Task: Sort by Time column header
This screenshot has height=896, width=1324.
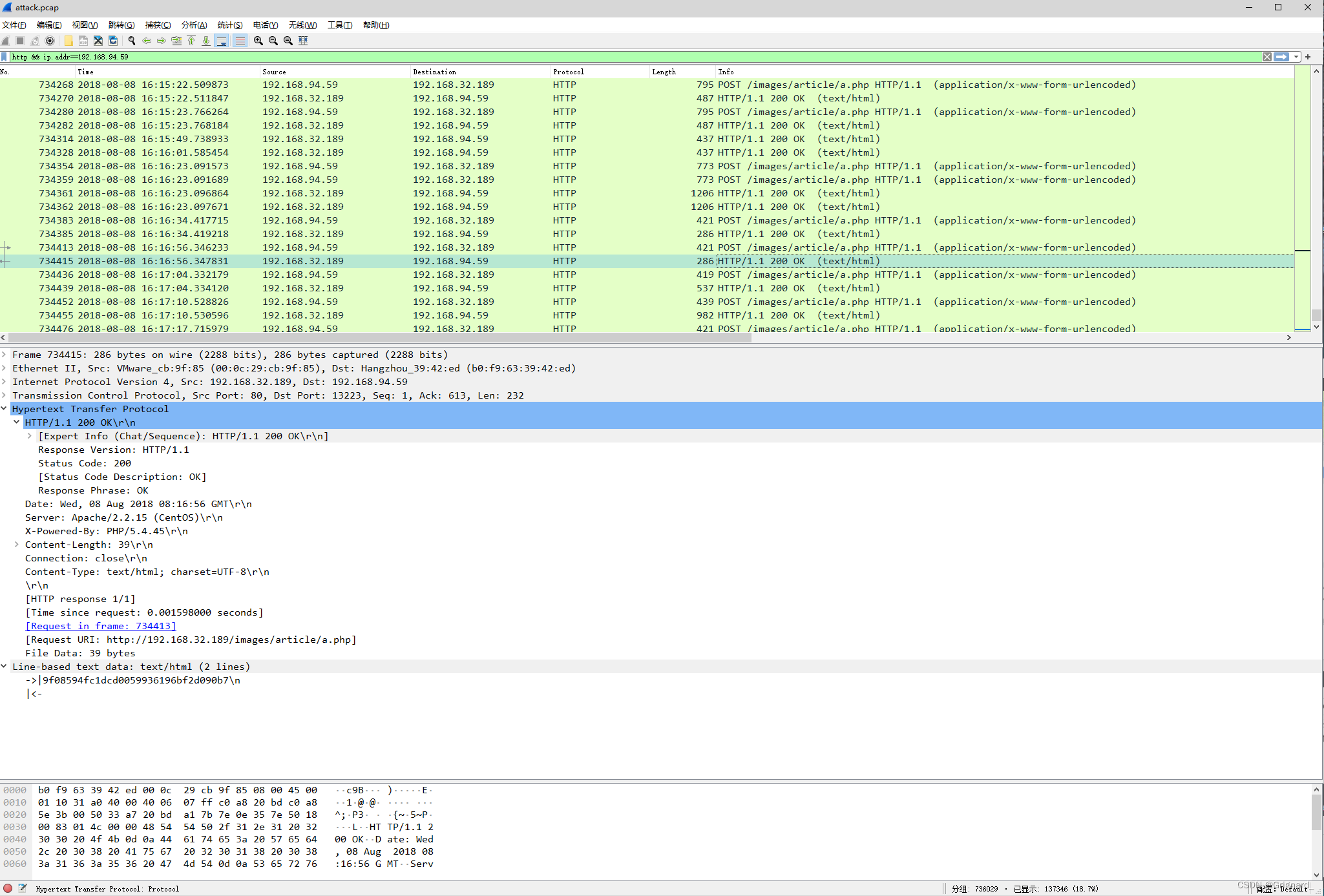Action: 167,72
